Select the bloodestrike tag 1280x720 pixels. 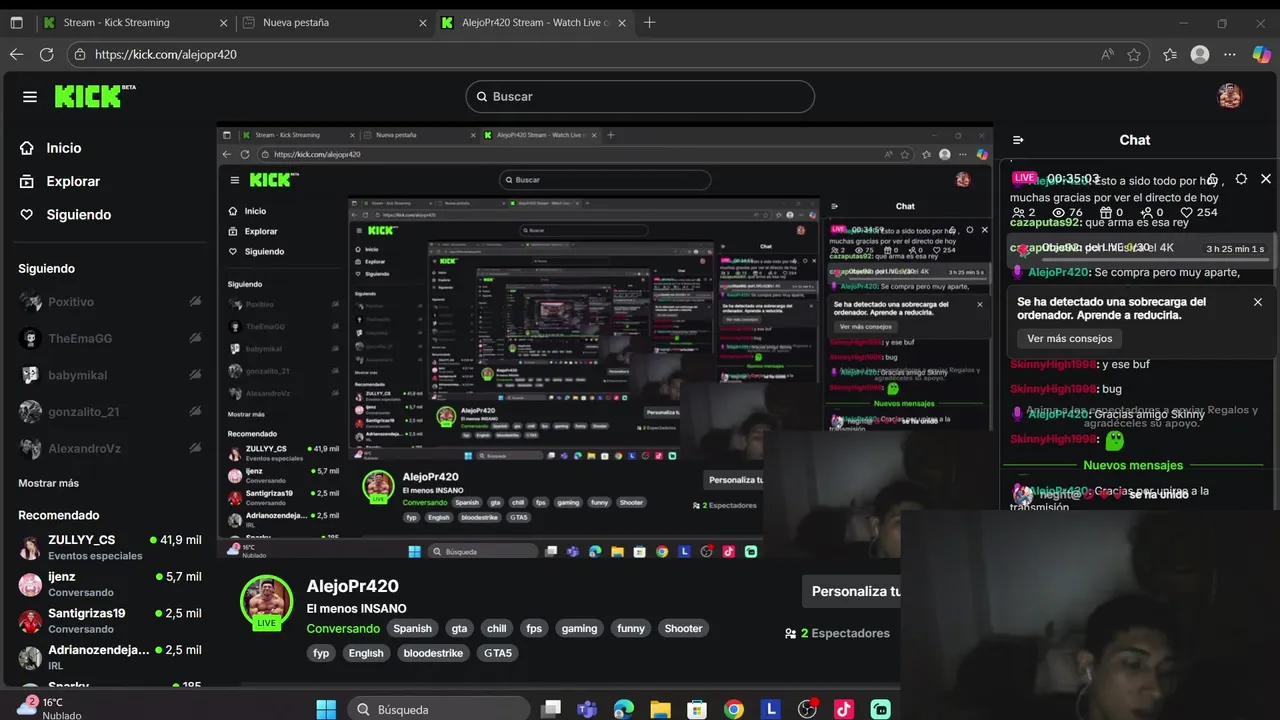(x=433, y=653)
